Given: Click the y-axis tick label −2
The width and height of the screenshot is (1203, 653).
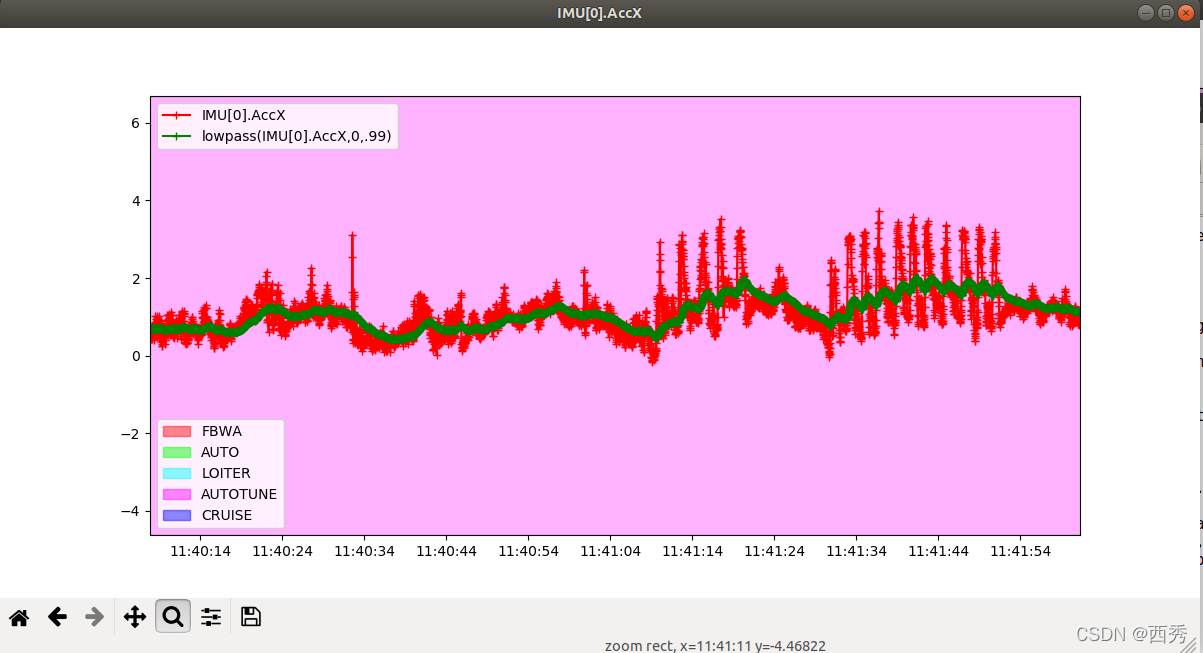Looking at the screenshot, I should (x=130, y=434).
